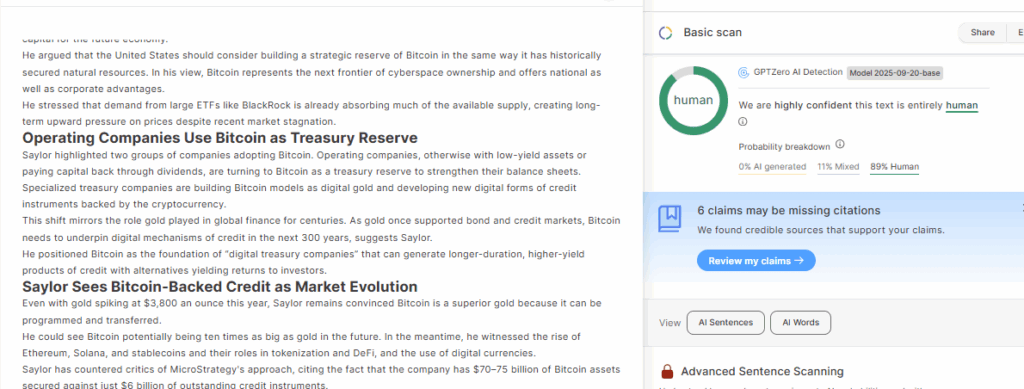Select the 0% AI generated breakdown
Image resolution: width=1024 pixels, height=389 pixels.
[773, 167]
